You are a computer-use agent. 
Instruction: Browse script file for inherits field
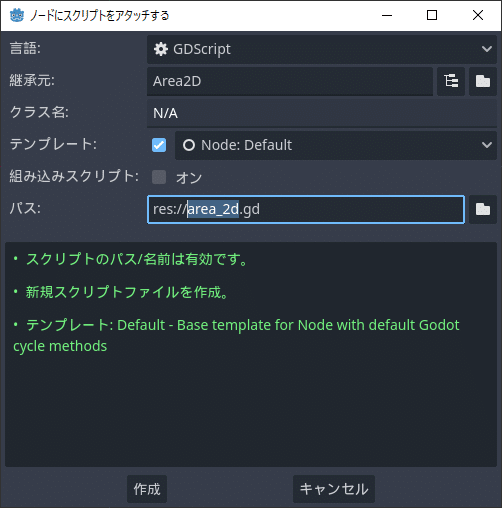(483, 81)
